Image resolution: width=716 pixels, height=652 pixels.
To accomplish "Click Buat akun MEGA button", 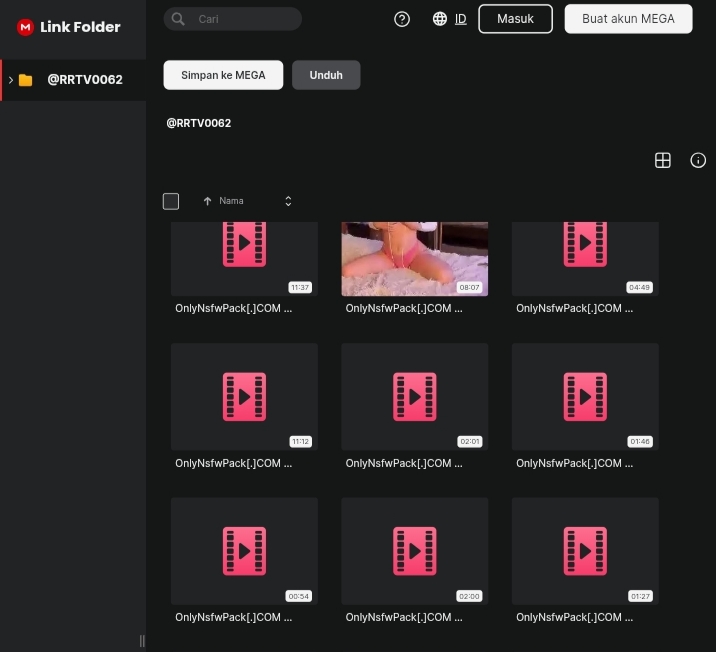I will coord(628,19).
